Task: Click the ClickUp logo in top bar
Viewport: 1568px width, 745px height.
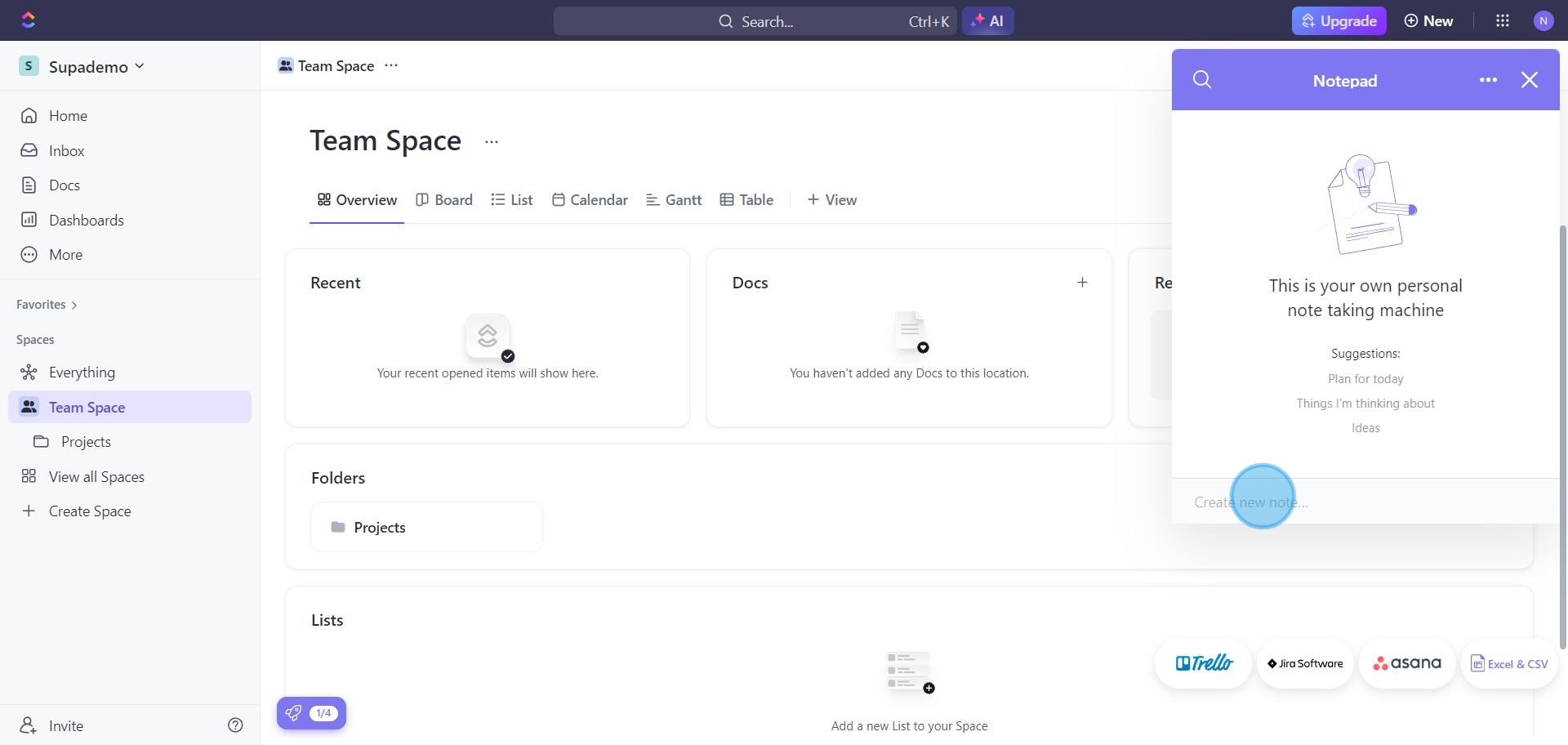Action: click(x=29, y=20)
